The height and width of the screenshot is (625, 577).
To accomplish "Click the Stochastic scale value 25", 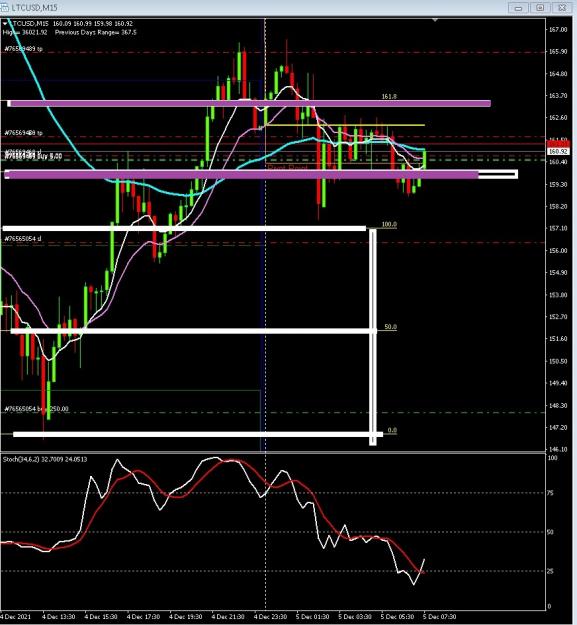I will (550, 571).
